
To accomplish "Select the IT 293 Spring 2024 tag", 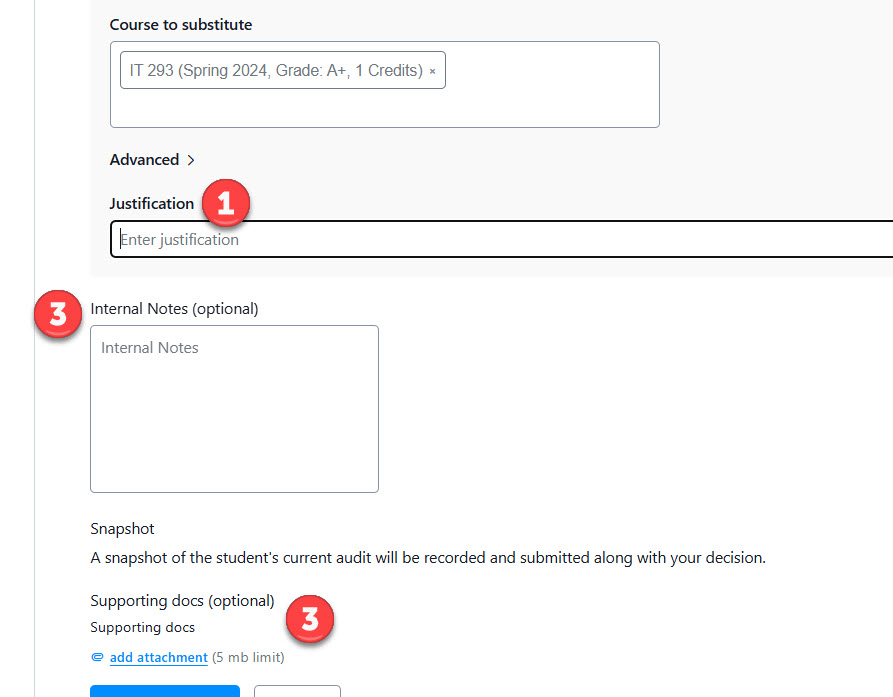I will point(276,72).
